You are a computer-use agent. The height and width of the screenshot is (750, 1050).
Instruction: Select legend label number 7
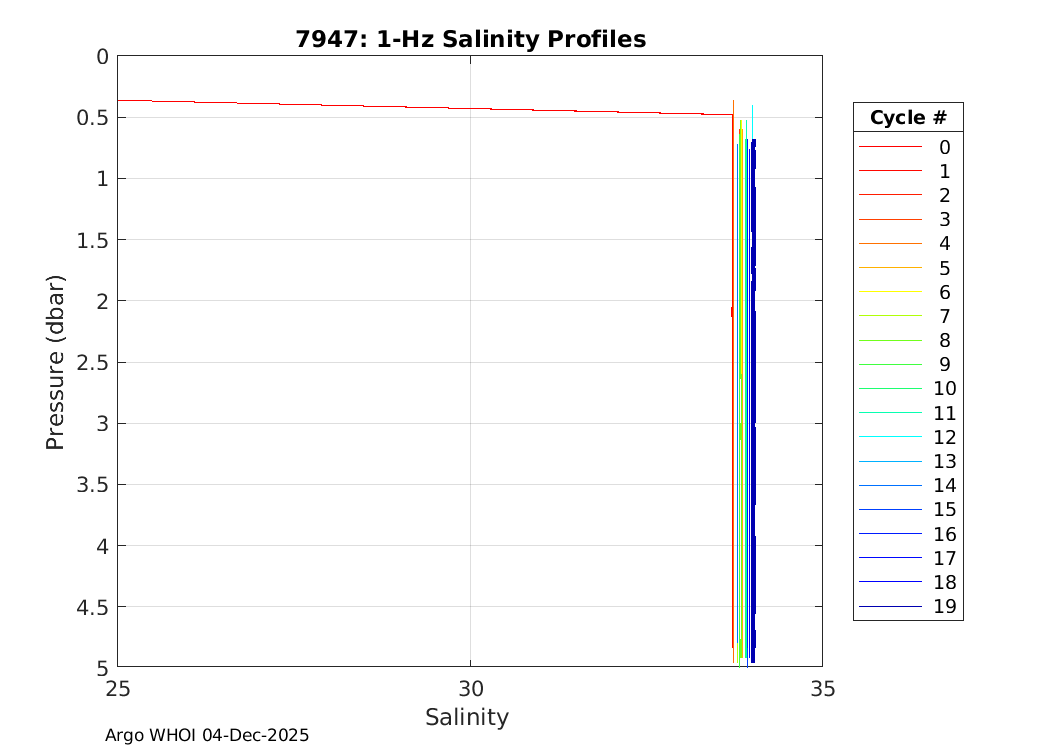[944, 316]
